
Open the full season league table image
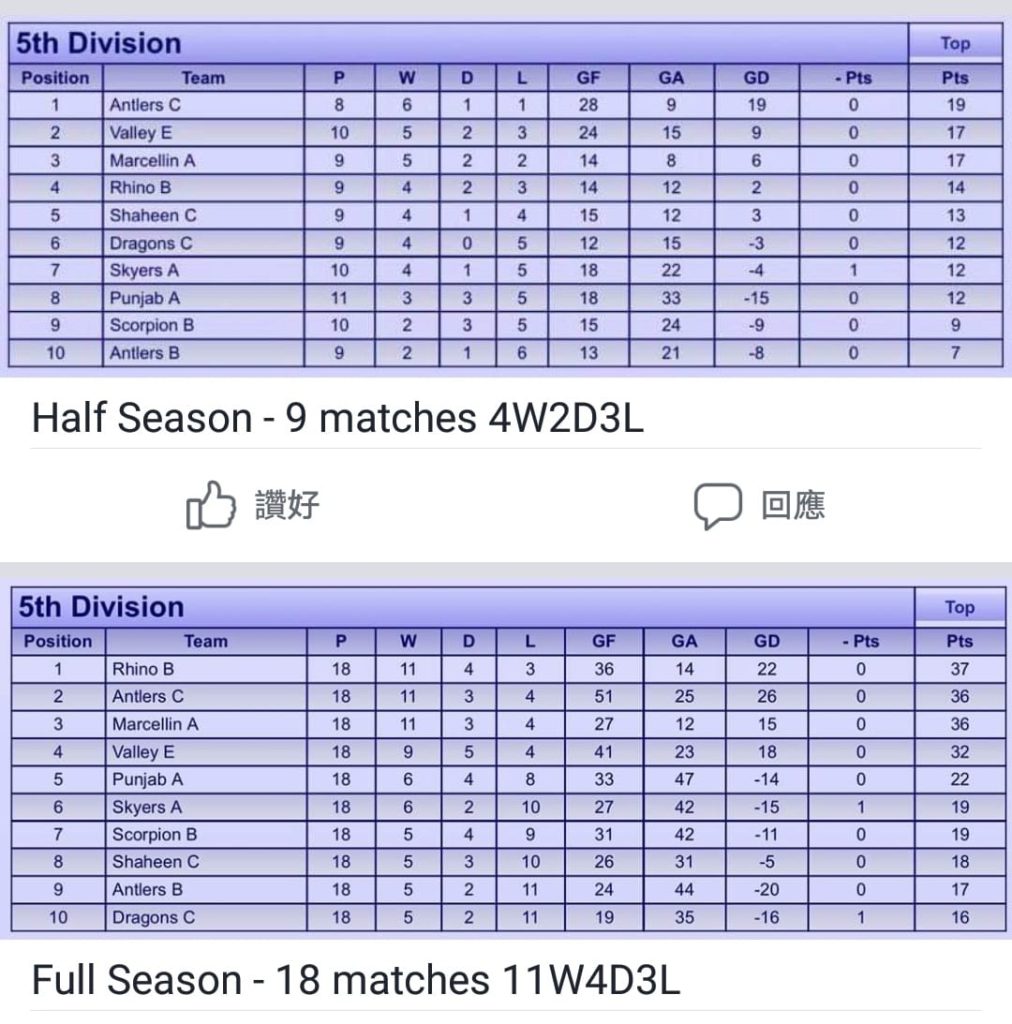506,759
